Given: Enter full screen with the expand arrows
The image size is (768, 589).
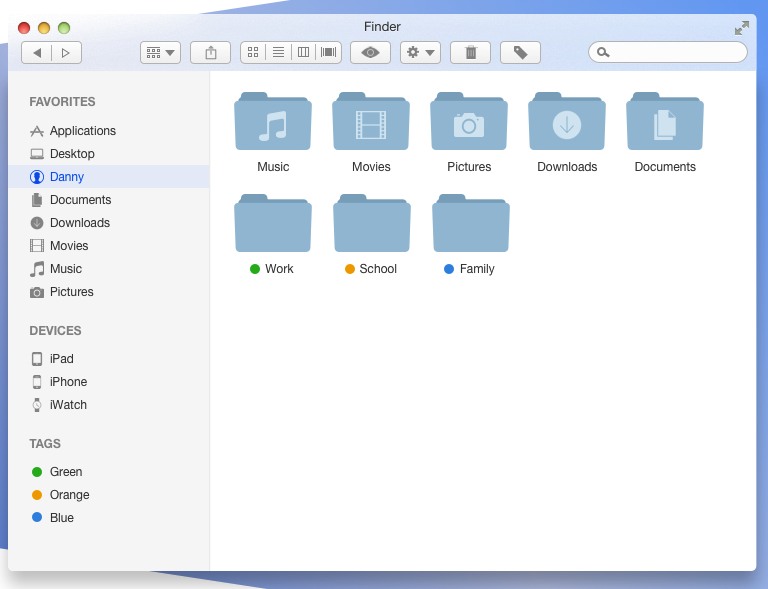Looking at the screenshot, I should tap(741, 28).
